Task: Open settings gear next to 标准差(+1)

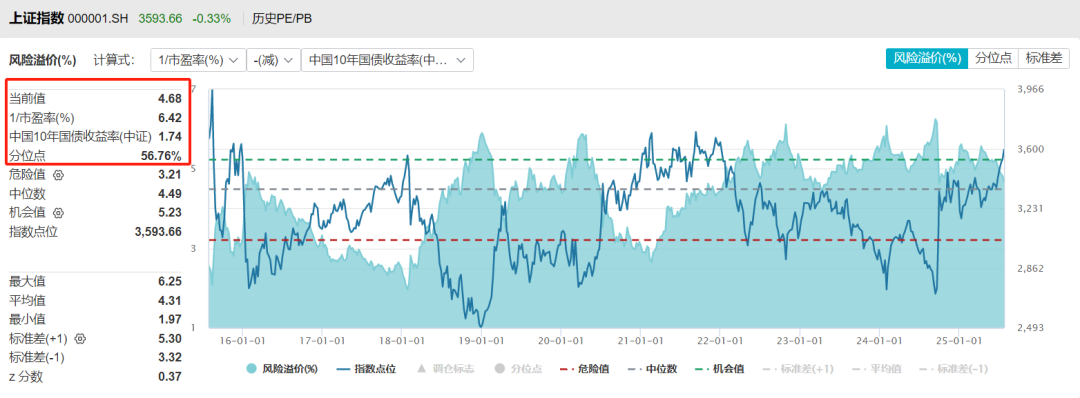Action: click(x=81, y=338)
